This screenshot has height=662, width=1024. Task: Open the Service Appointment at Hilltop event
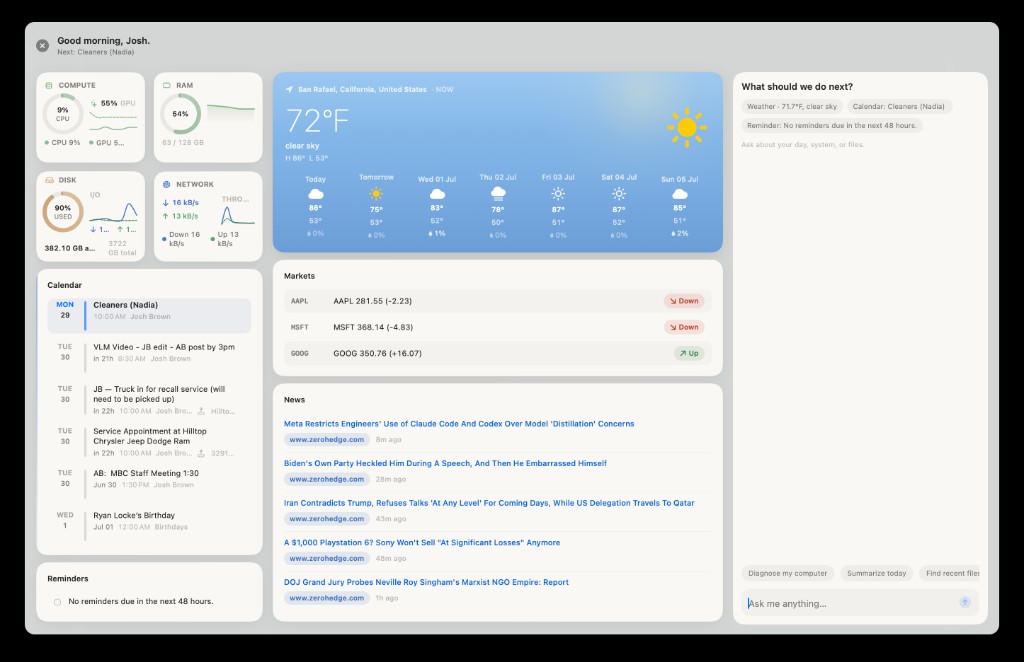150,441
